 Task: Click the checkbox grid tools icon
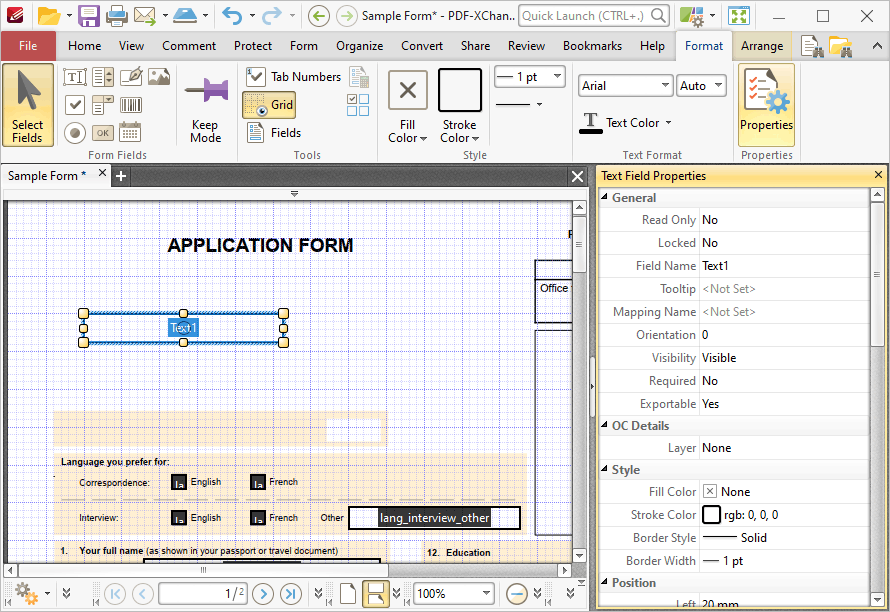click(x=358, y=105)
